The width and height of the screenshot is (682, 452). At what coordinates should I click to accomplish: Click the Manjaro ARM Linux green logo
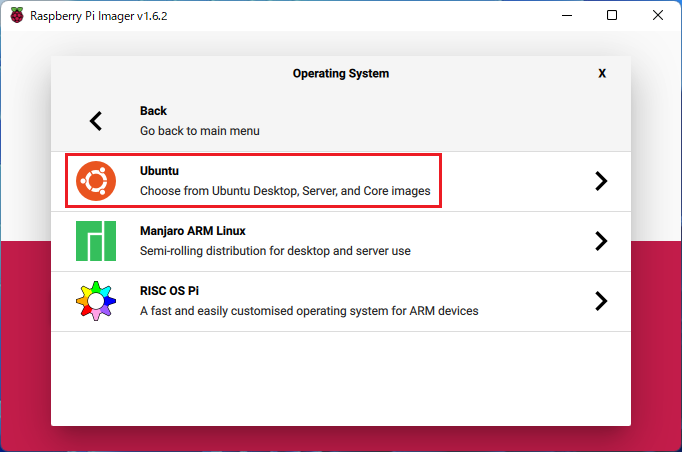[x=96, y=241]
